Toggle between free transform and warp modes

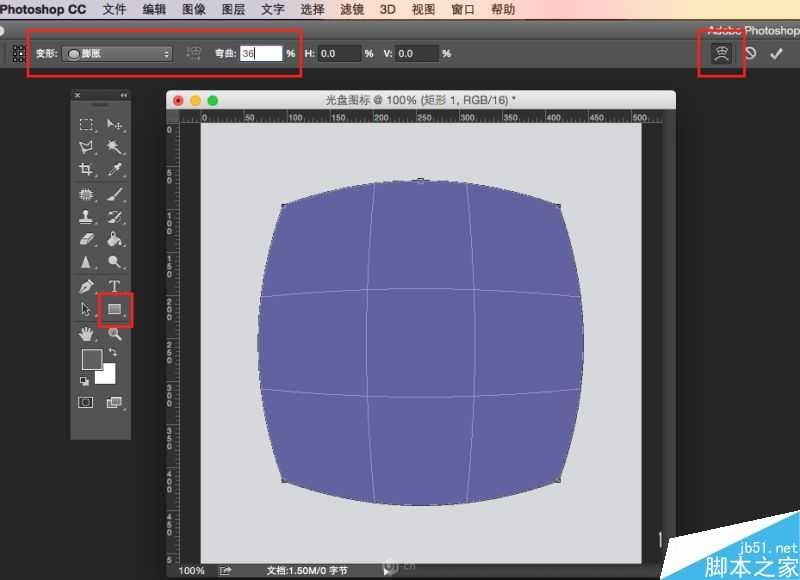[720, 54]
